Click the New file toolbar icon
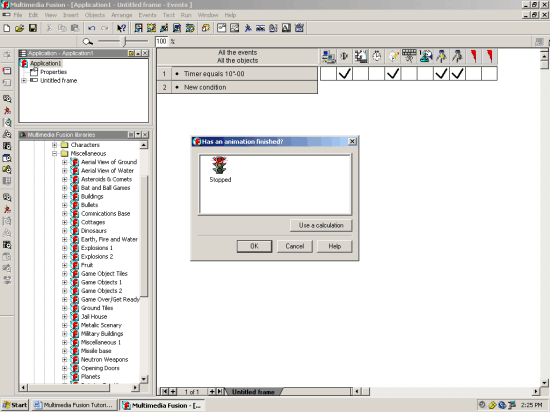Screen dimensions: 551x413 click(x=7, y=28)
